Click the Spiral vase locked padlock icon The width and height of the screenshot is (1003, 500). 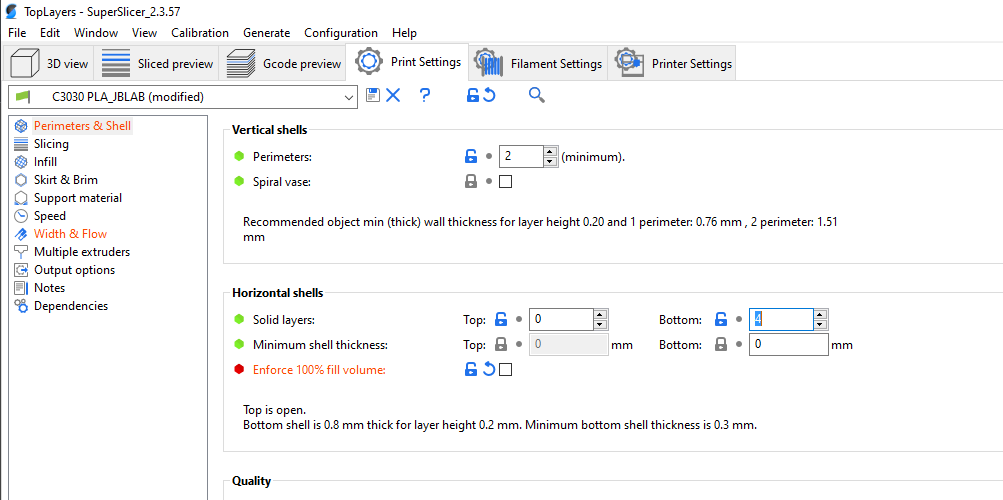coord(470,182)
